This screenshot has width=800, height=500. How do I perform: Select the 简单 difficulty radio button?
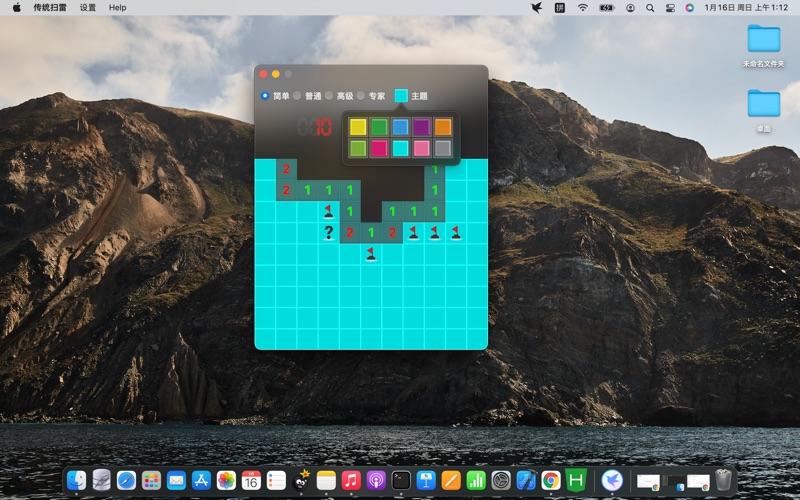click(x=265, y=96)
